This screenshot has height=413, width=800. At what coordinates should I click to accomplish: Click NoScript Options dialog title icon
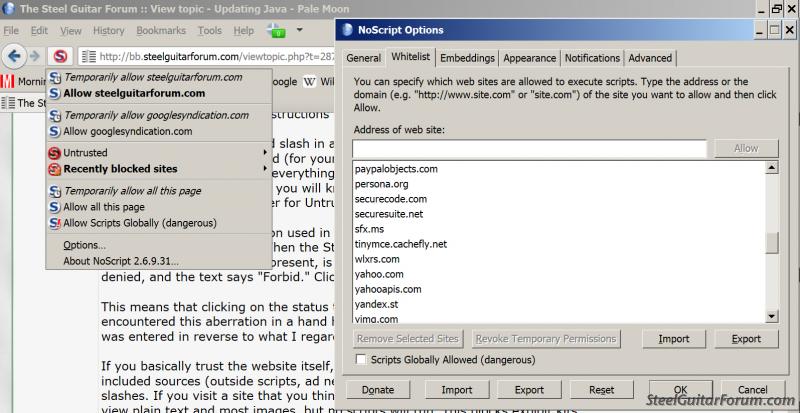click(347, 30)
